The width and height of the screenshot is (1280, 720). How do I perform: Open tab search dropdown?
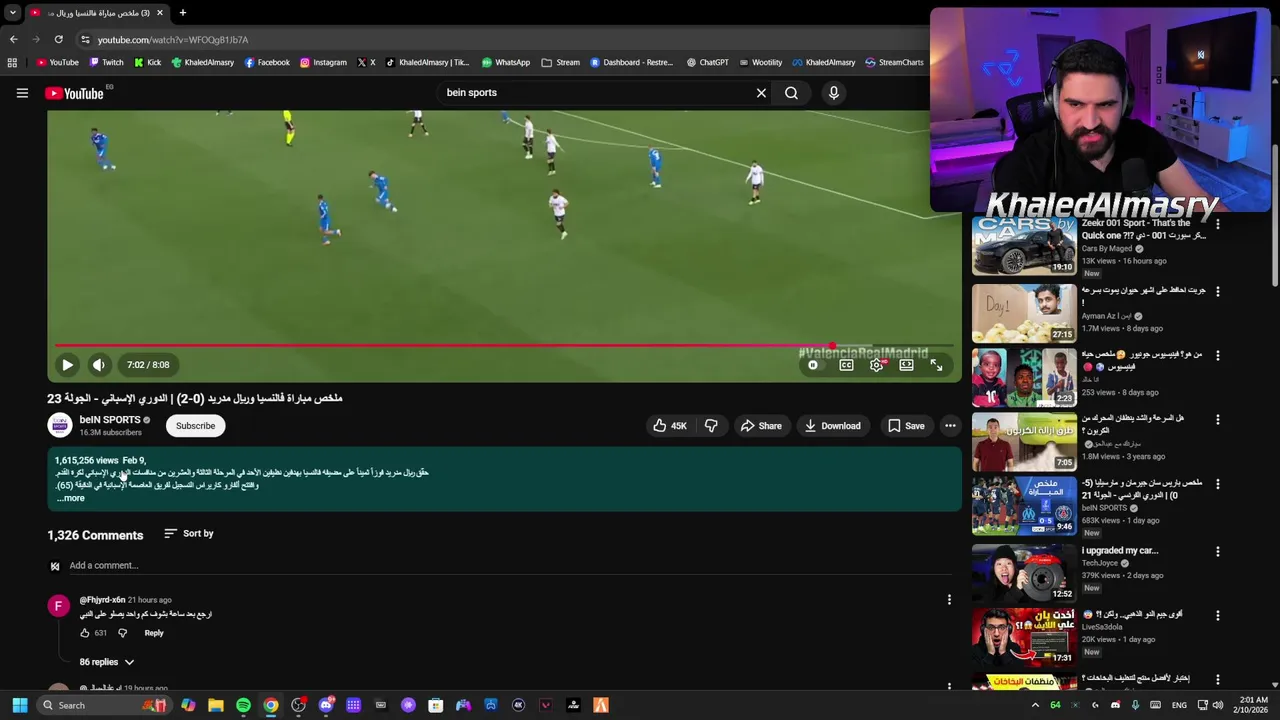[x=12, y=13]
